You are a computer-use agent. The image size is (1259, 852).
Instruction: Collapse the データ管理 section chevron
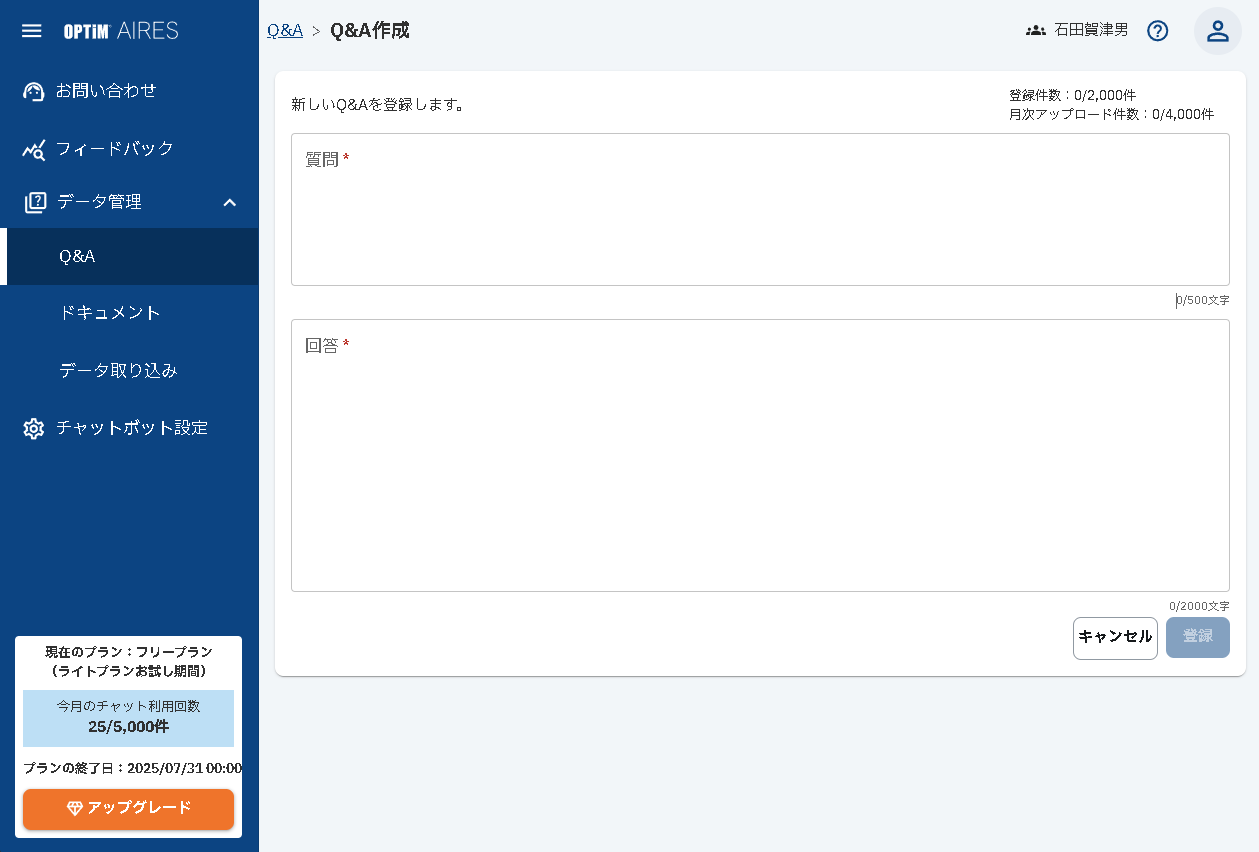(x=229, y=202)
